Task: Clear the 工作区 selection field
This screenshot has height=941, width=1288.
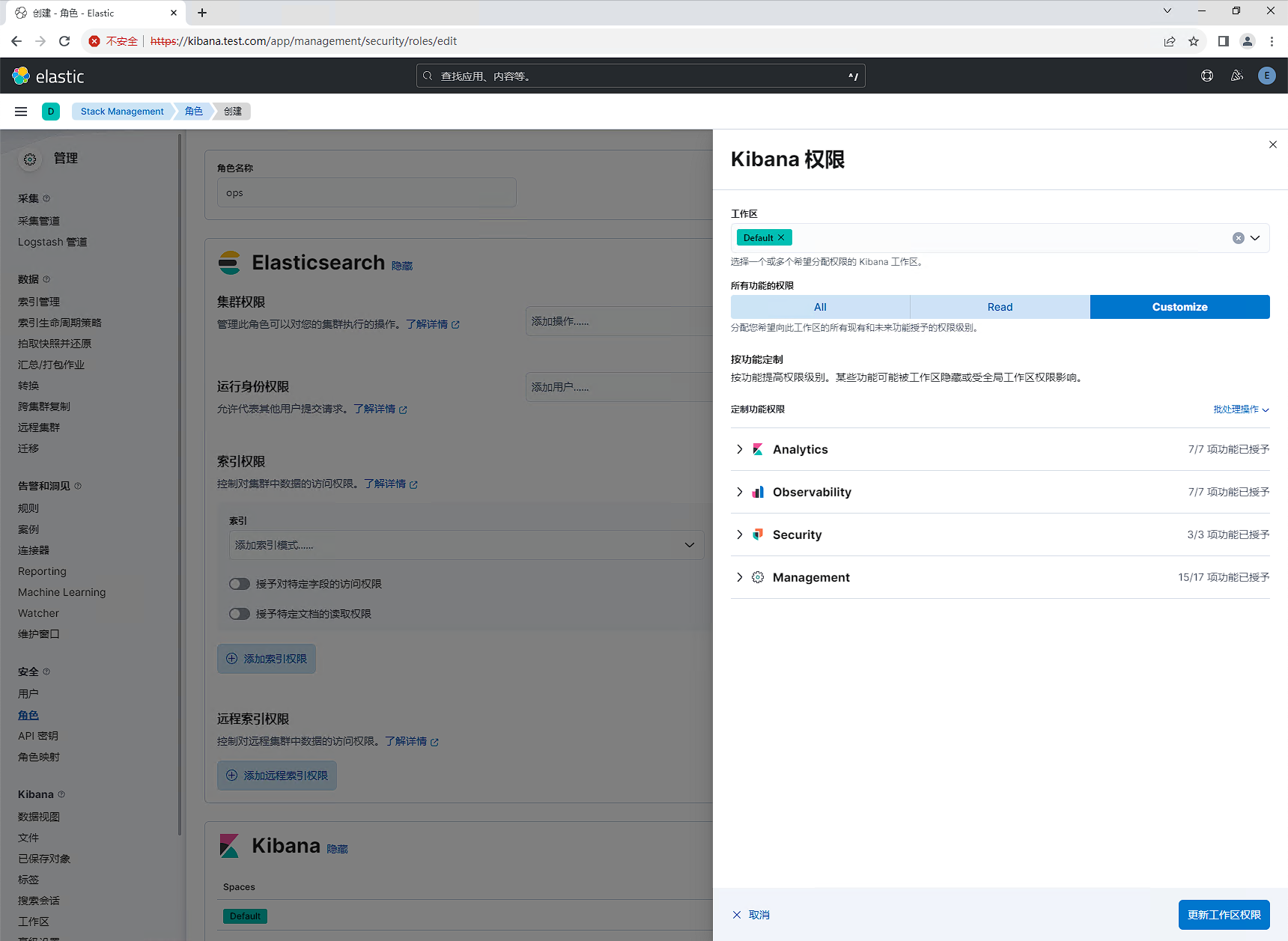Action: pos(1239,238)
